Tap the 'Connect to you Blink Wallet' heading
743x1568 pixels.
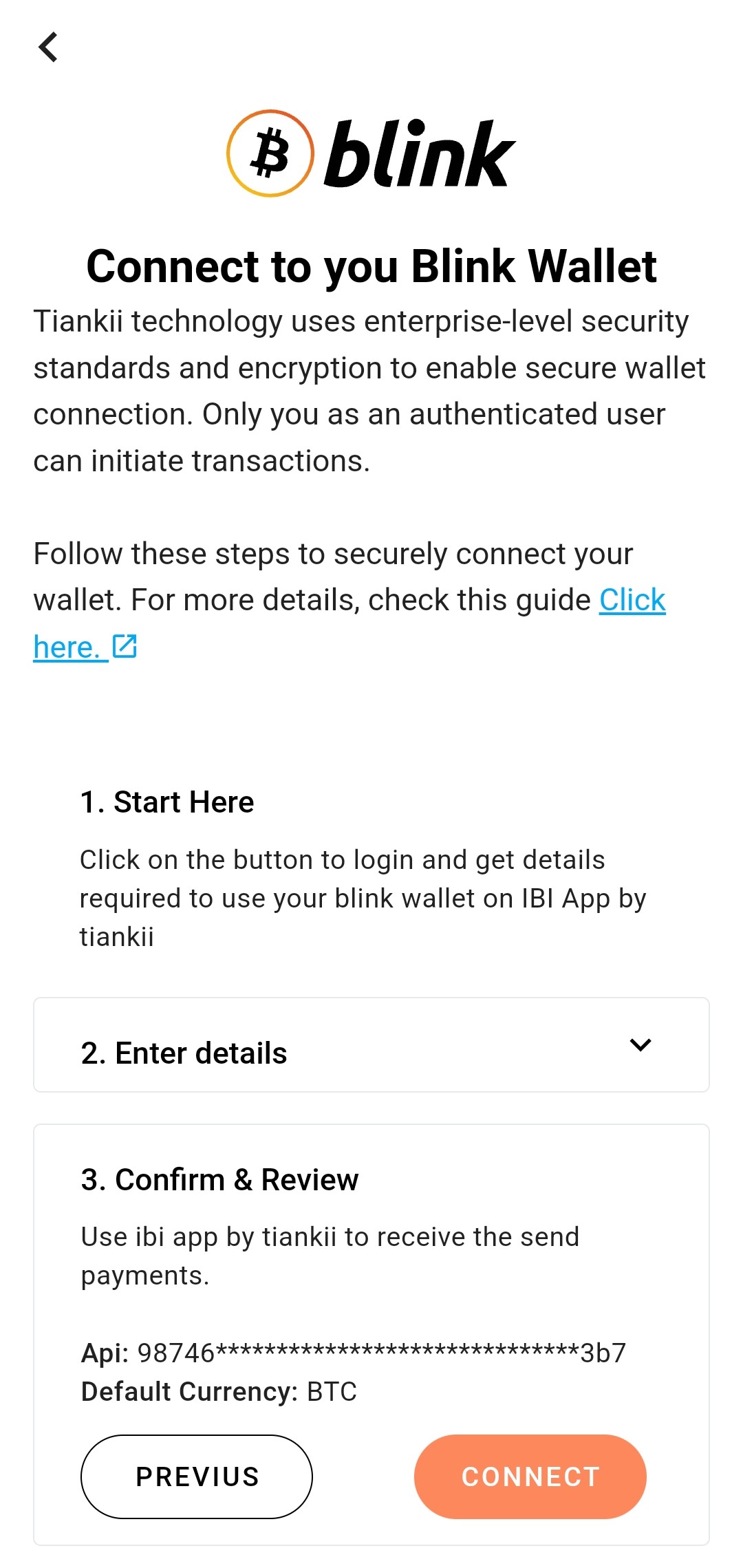point(371,266)
